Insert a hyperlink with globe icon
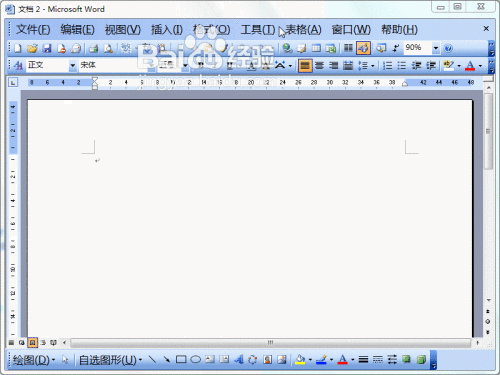The image size is (500, 375). click(287, 48)
